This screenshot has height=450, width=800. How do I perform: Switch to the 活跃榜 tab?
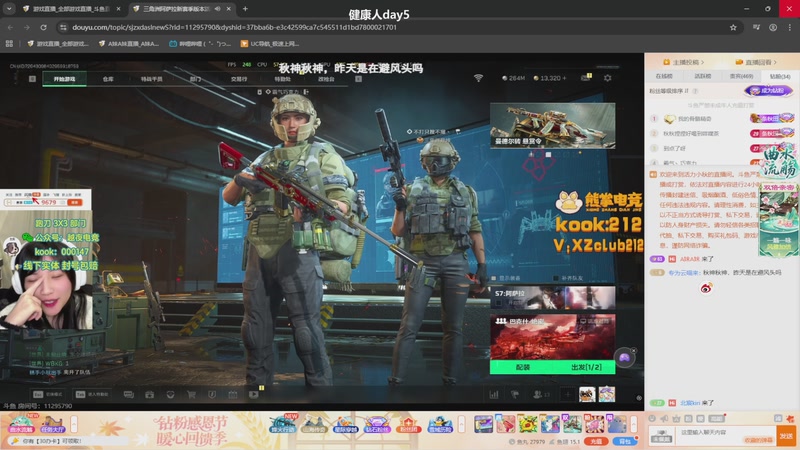[x=703, y=76]
